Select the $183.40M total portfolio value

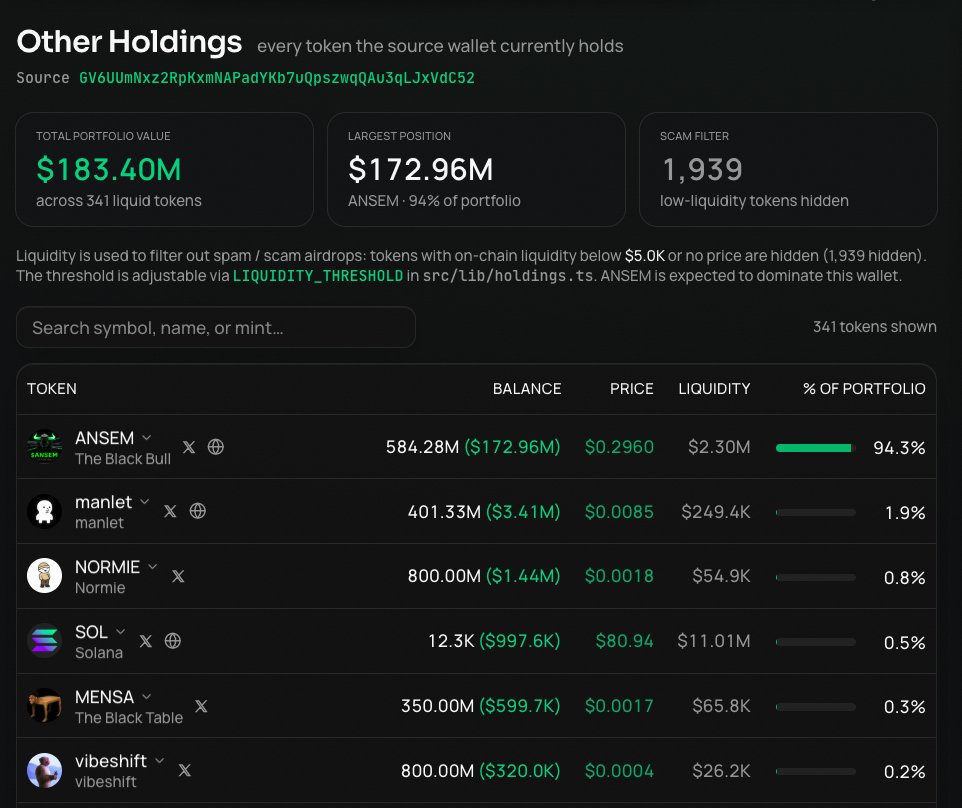click(x=109, y=170)
